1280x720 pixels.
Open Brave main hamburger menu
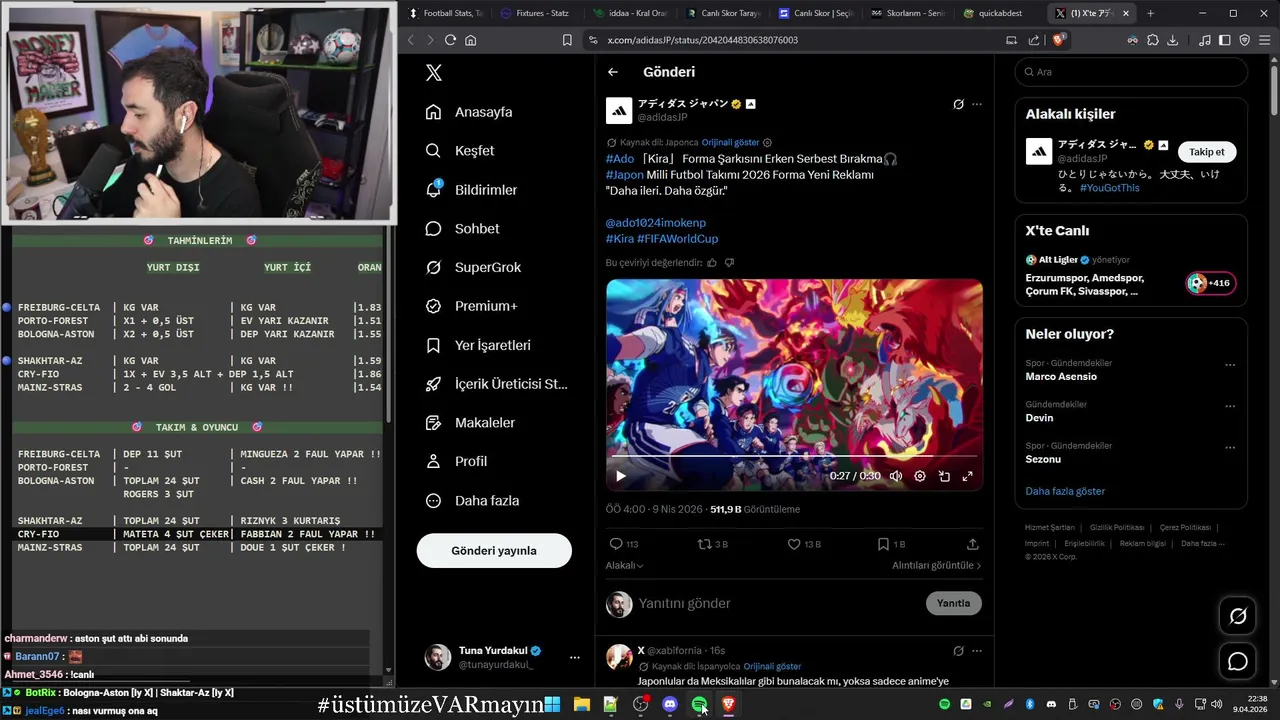1265,40
